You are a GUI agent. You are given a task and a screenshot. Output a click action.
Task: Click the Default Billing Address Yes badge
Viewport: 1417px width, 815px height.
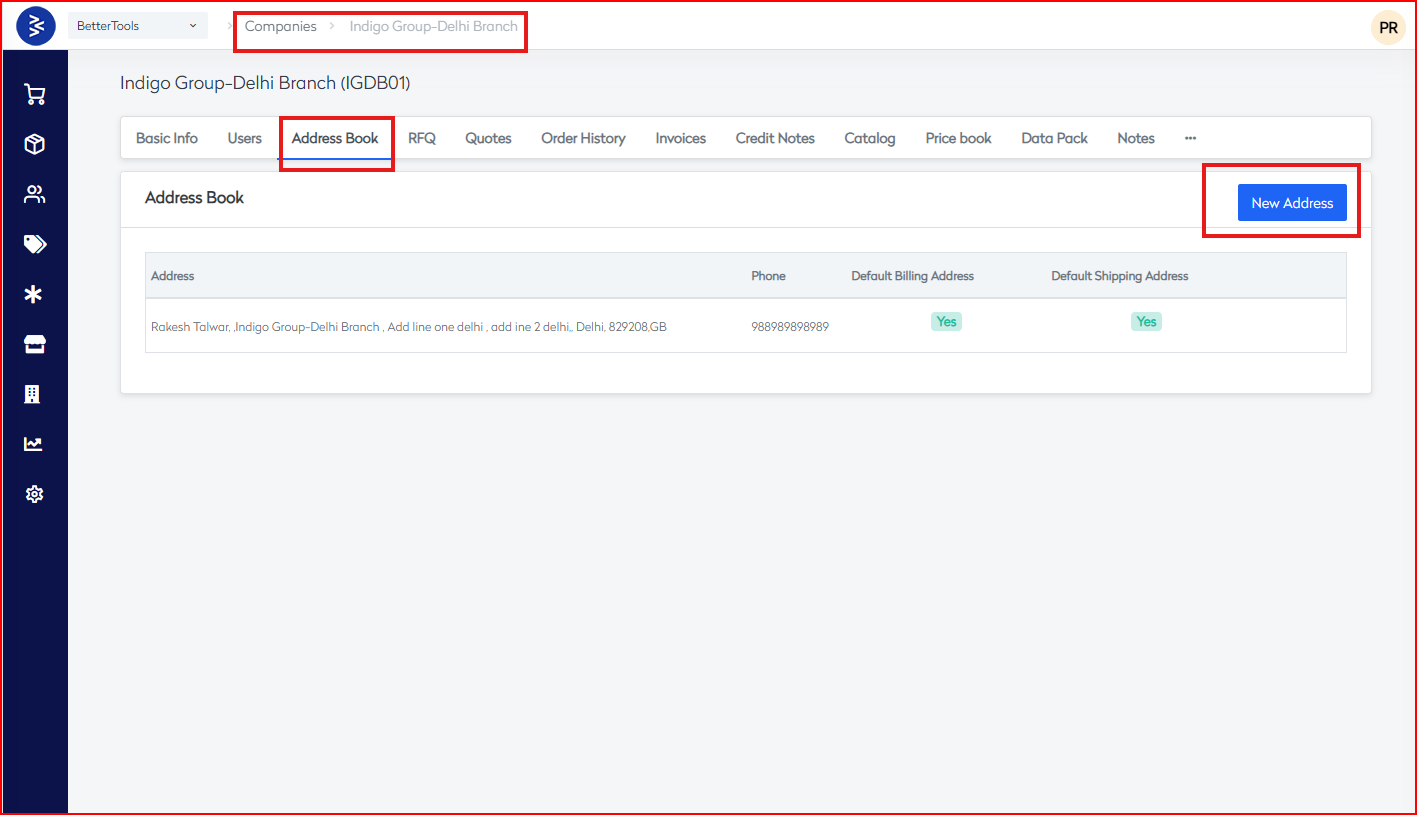click(x=946, y=322)
